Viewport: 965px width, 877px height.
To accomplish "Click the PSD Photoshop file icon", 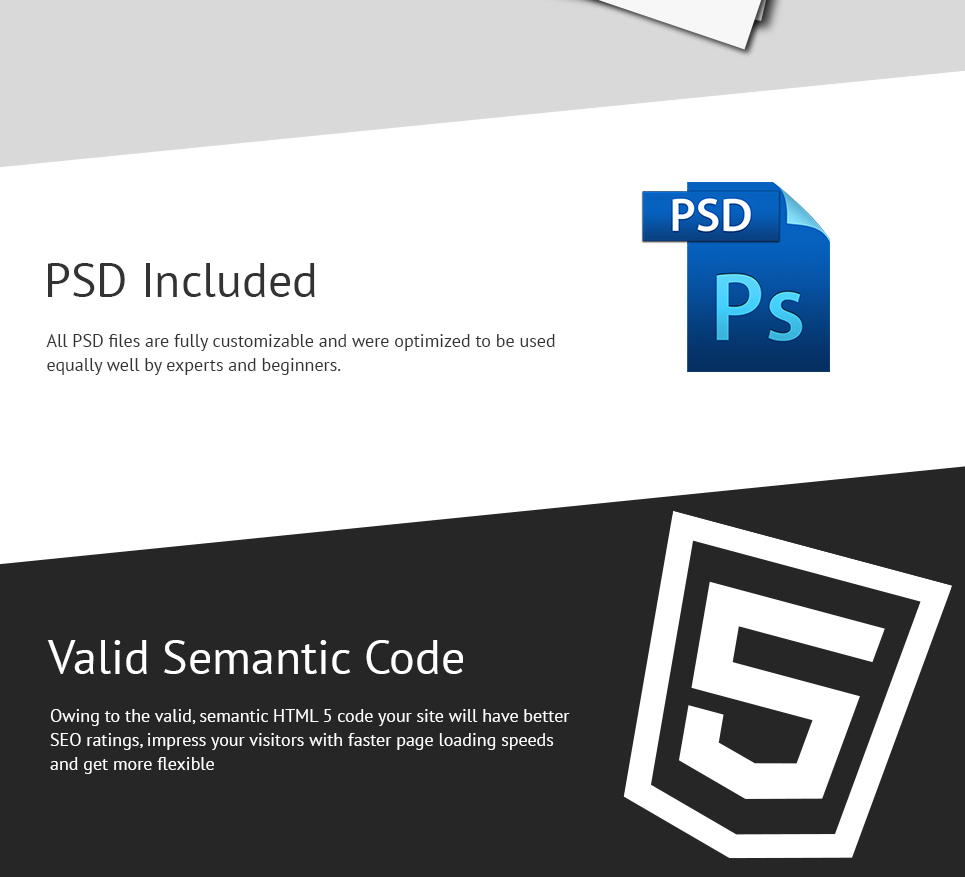I will point(736,276).
